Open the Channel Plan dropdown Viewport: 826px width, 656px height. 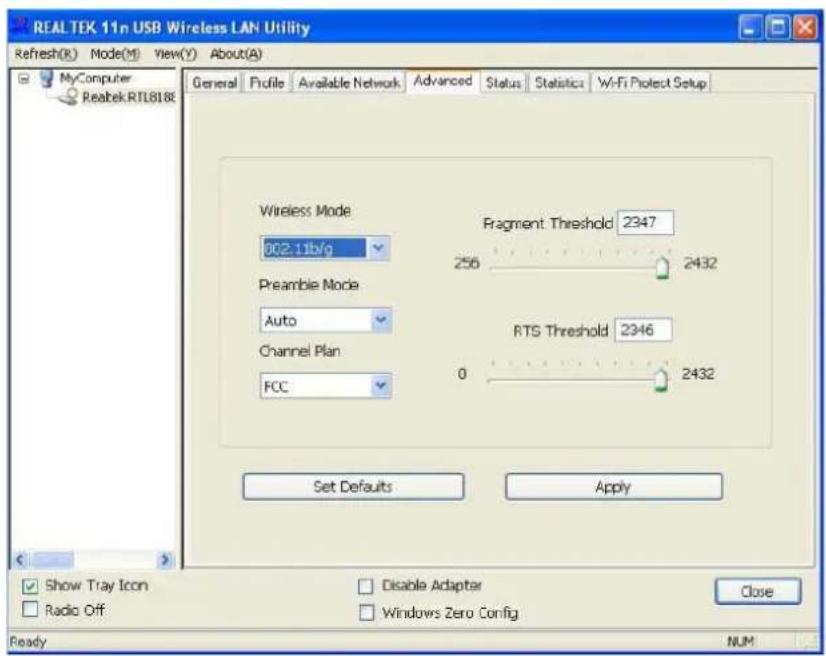[380, 386]
